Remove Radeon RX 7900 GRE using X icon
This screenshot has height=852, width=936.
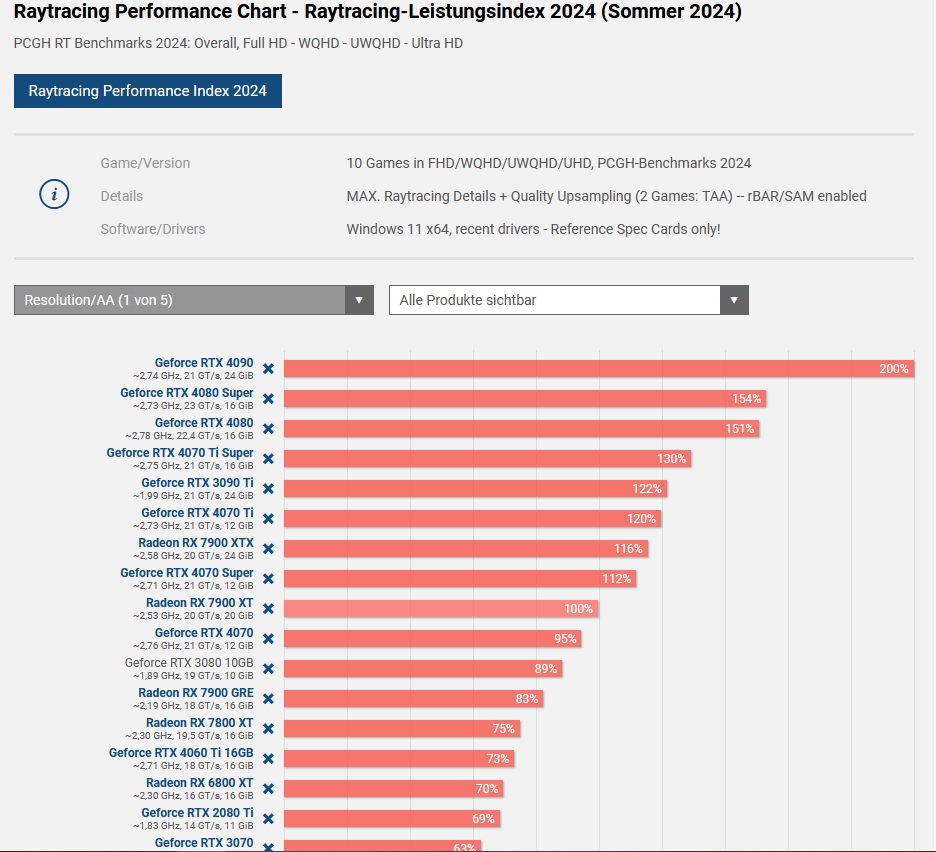pos(269,699)
